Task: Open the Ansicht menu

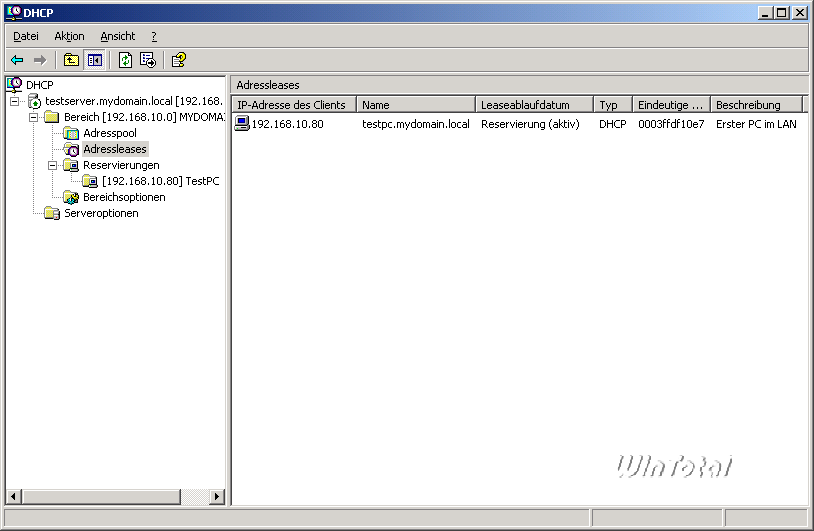Action: click(118, 36)
